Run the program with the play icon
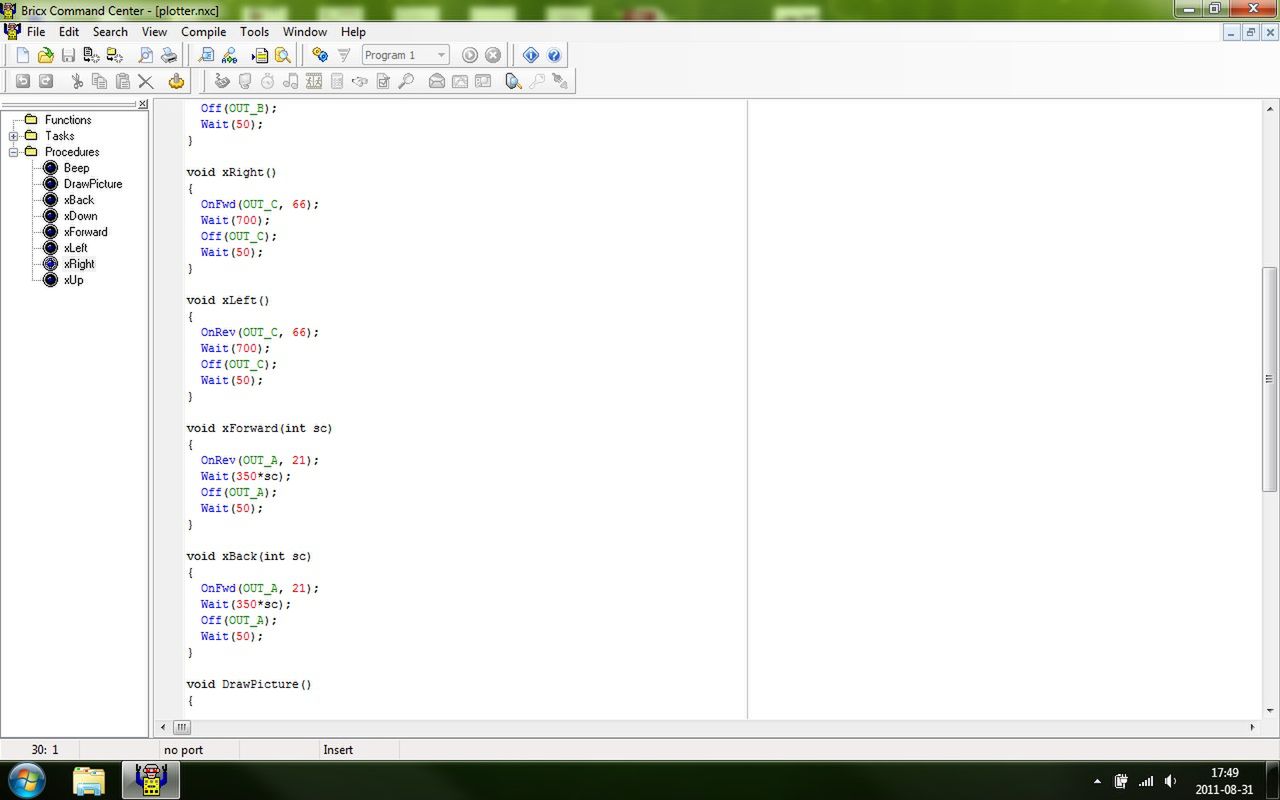The image size is (1280, 800). 470,55
